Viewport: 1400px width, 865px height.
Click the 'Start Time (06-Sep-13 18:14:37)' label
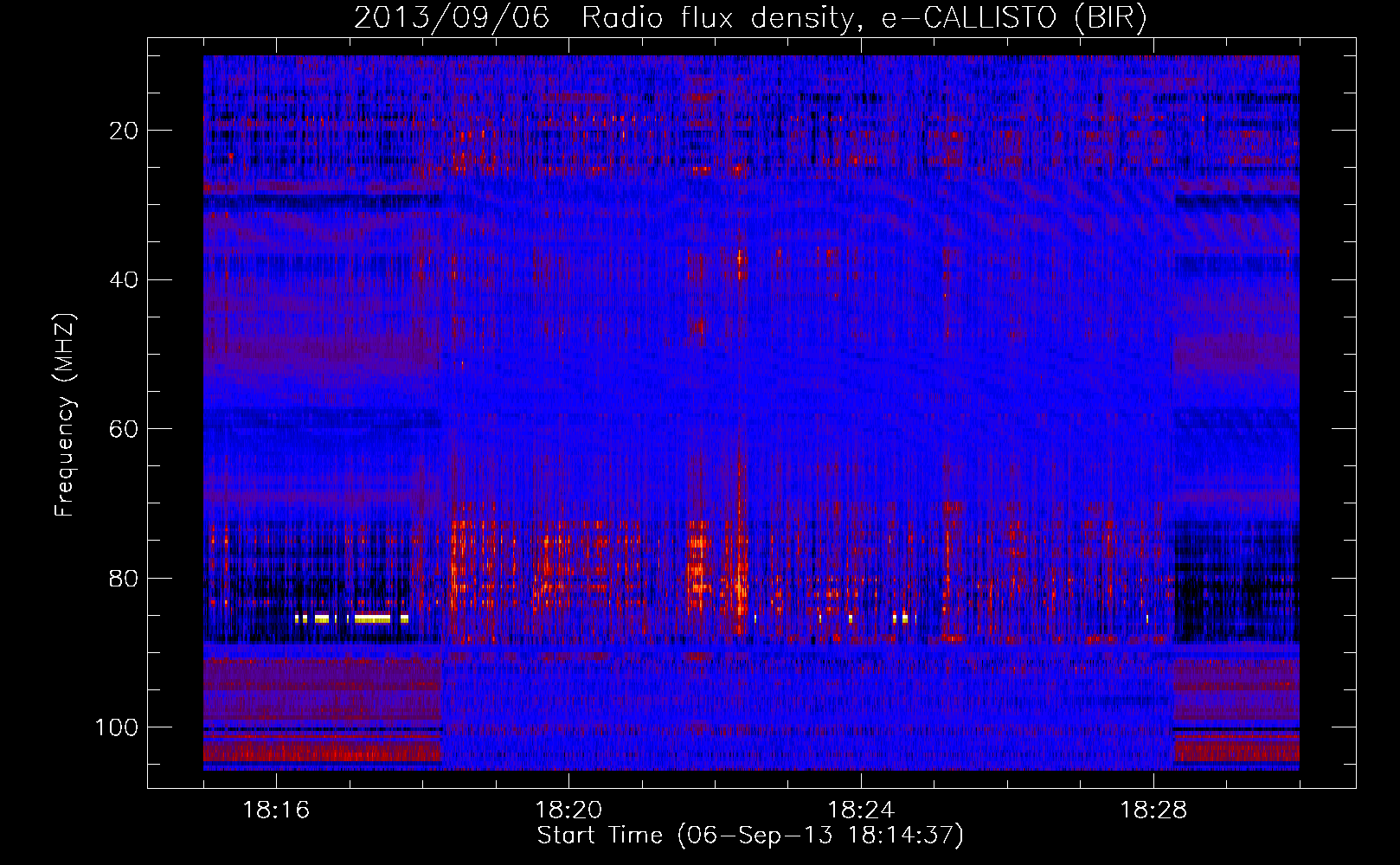(750, 836)
